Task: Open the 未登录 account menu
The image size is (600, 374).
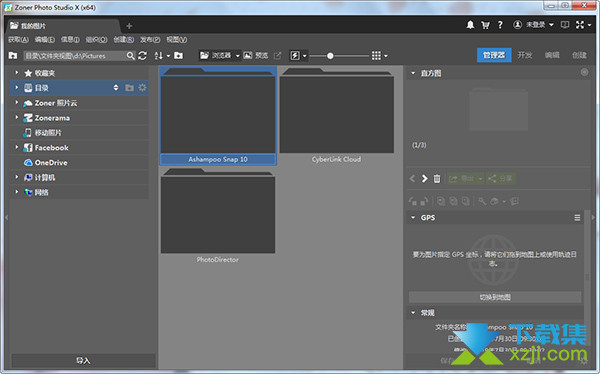Action: point(533,25)
